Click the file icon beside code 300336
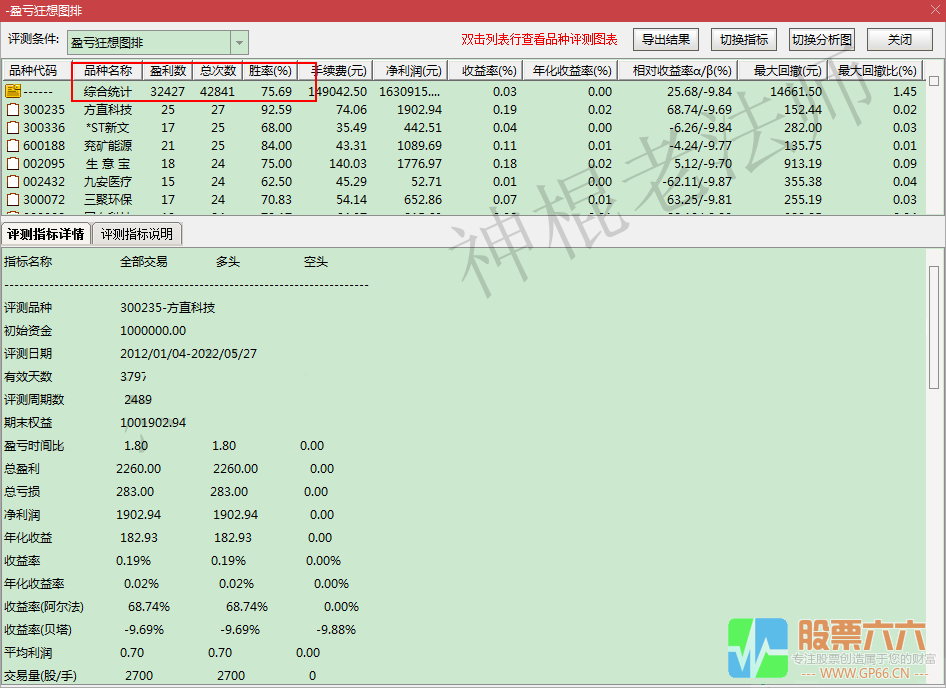 (13, 128)
